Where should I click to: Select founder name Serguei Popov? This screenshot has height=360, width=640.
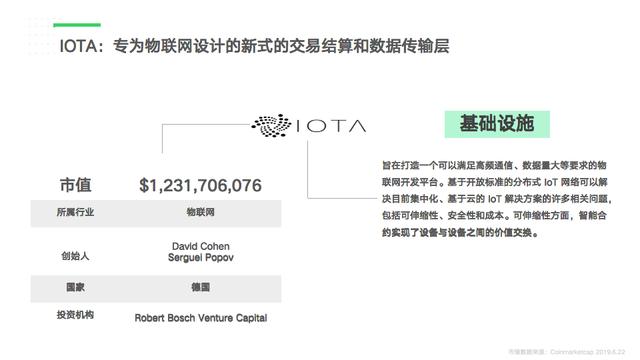(201, 258)
